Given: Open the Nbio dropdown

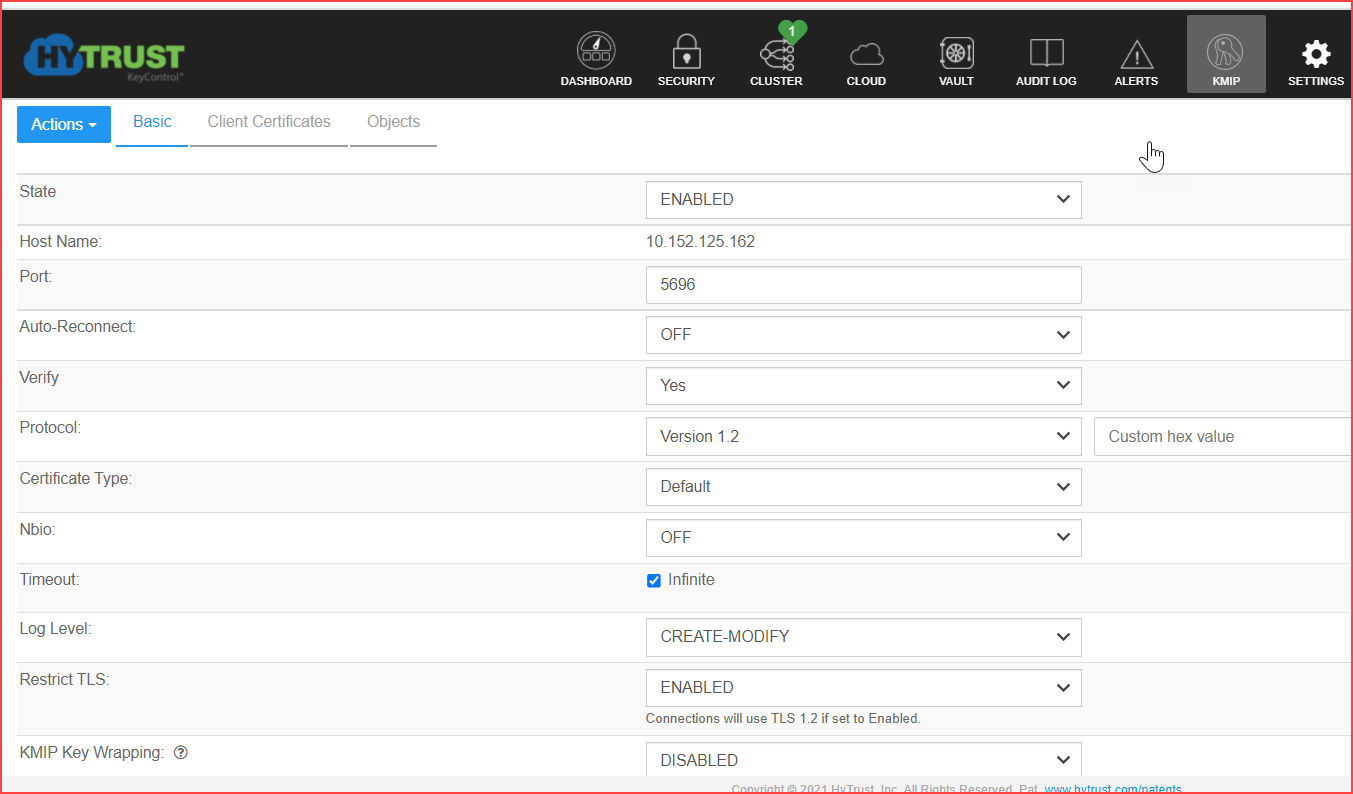Looking at the screenshot, I should [x=864, y=537].
